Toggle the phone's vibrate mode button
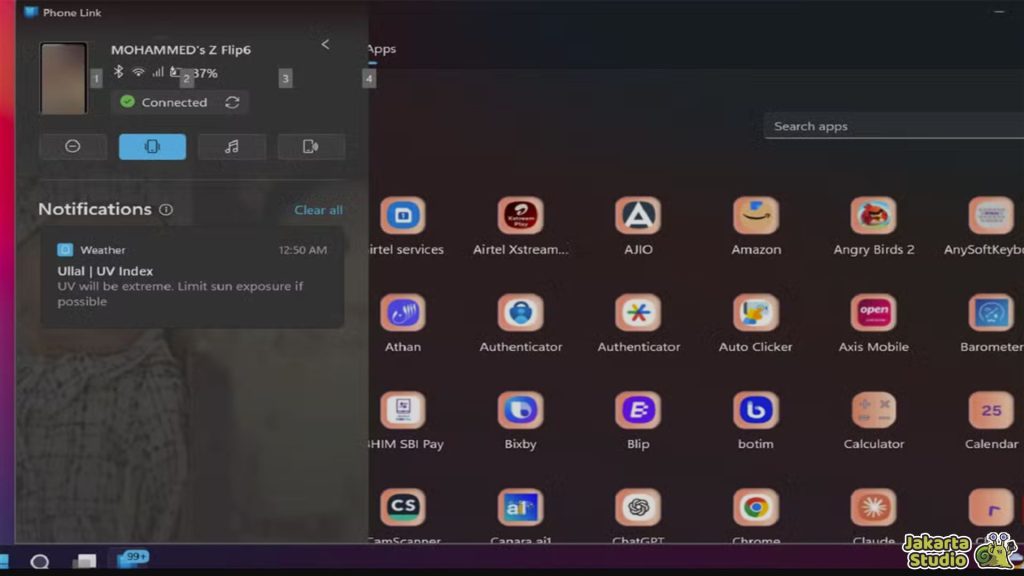Image resolution: width=1024 pixels, height=576 pixels. click(x=152, y=146)
